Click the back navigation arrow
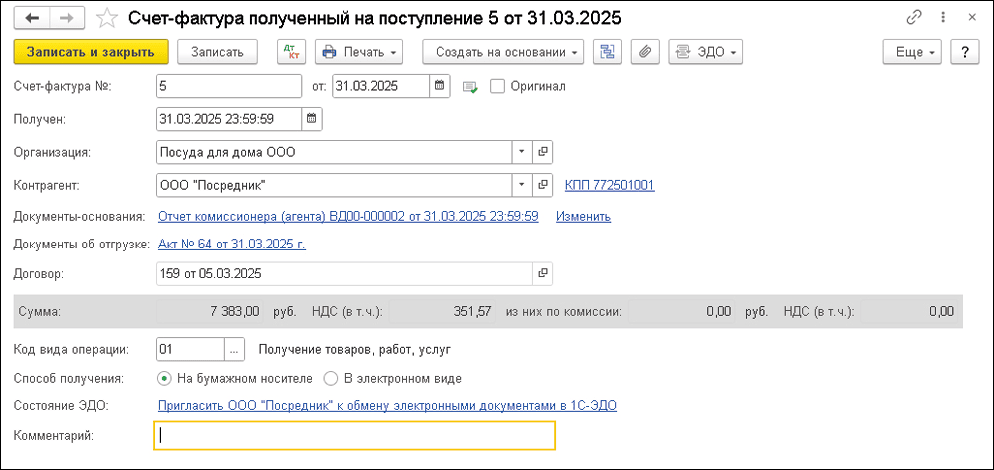Viewport: 994px width, 470px height. pos(33,18)
